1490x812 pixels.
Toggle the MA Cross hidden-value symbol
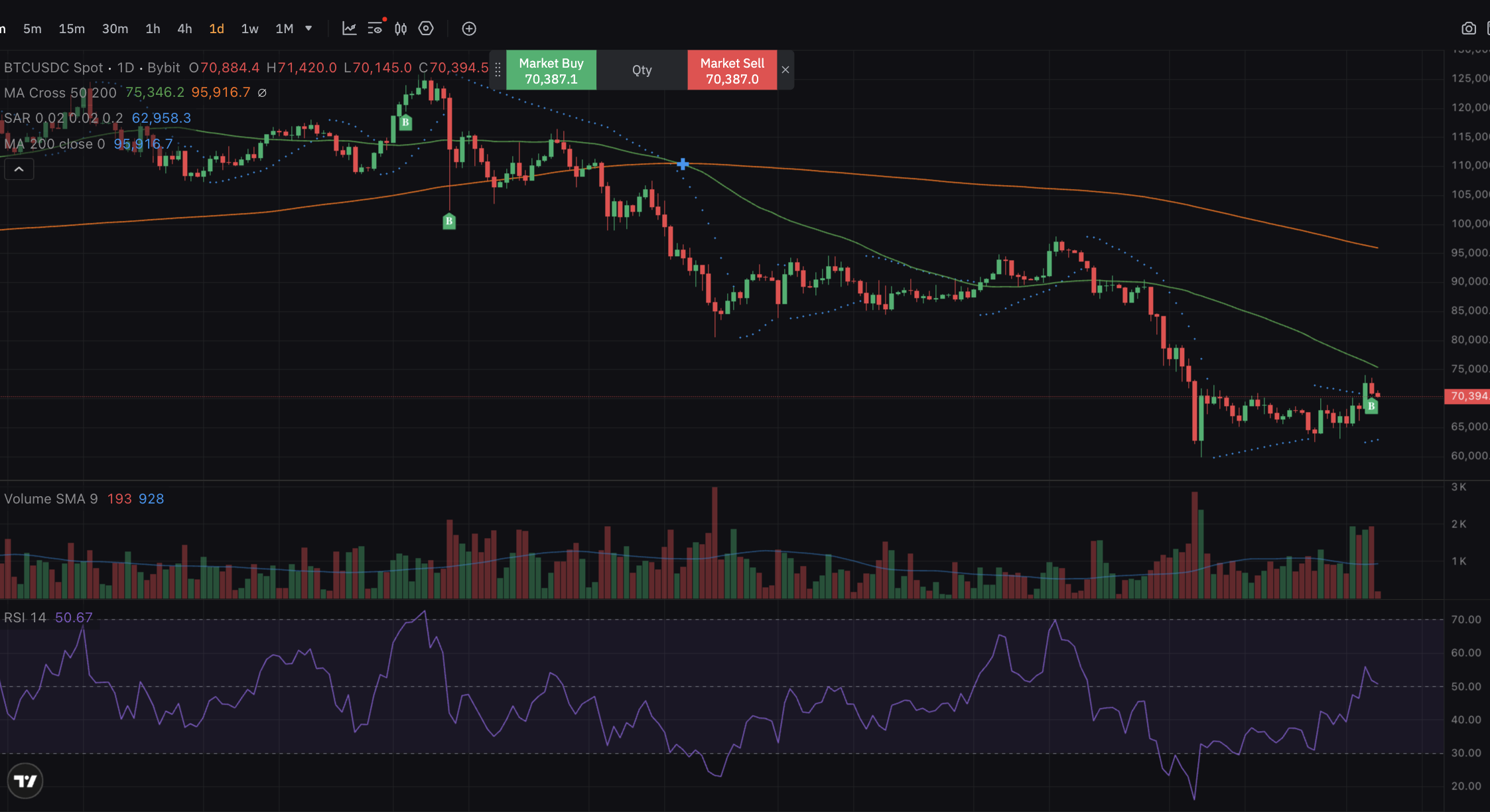262,93
